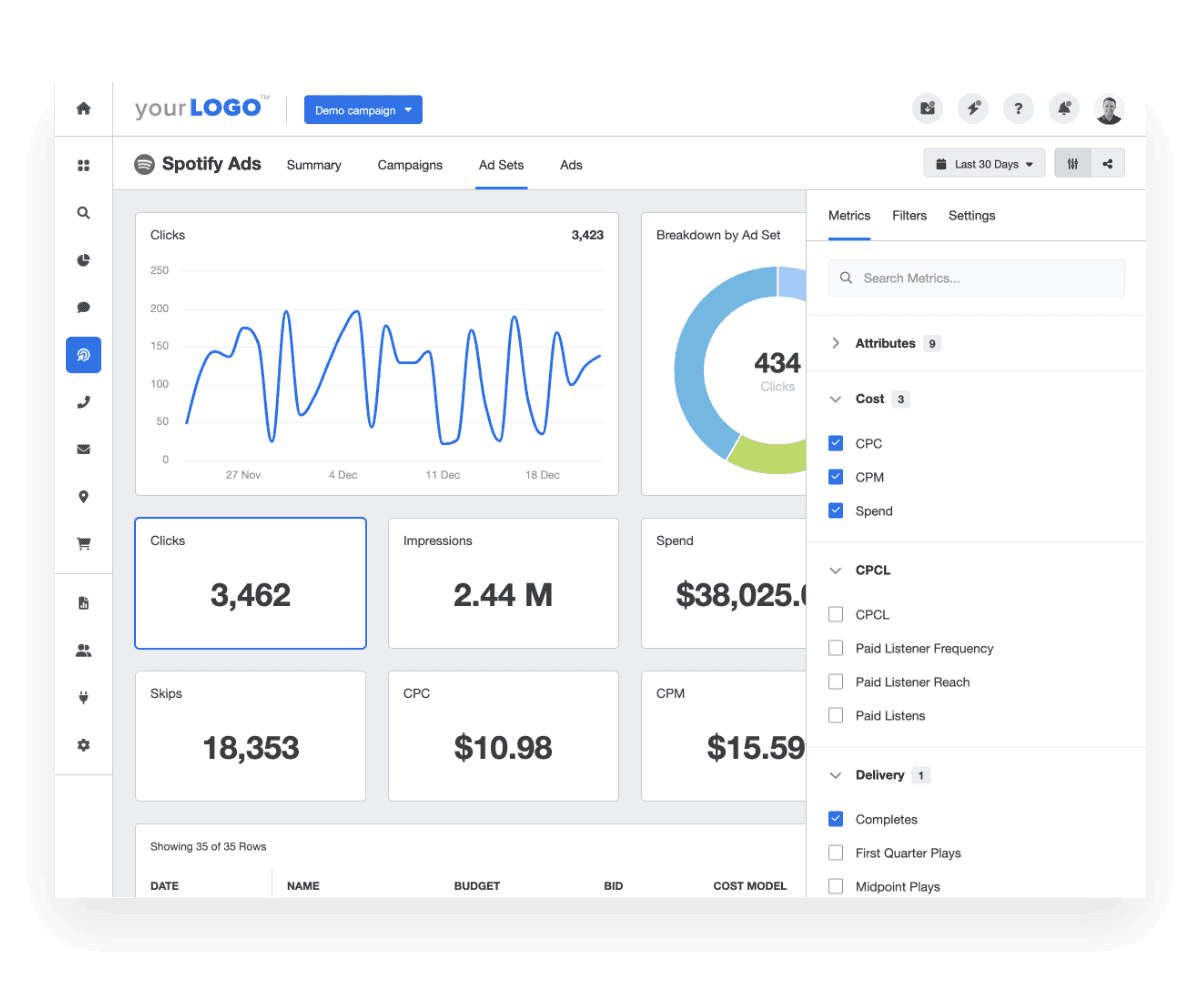Enable the Paid Listens metric
This screenshot has width=1200, height=1000.
coord(835,715)
